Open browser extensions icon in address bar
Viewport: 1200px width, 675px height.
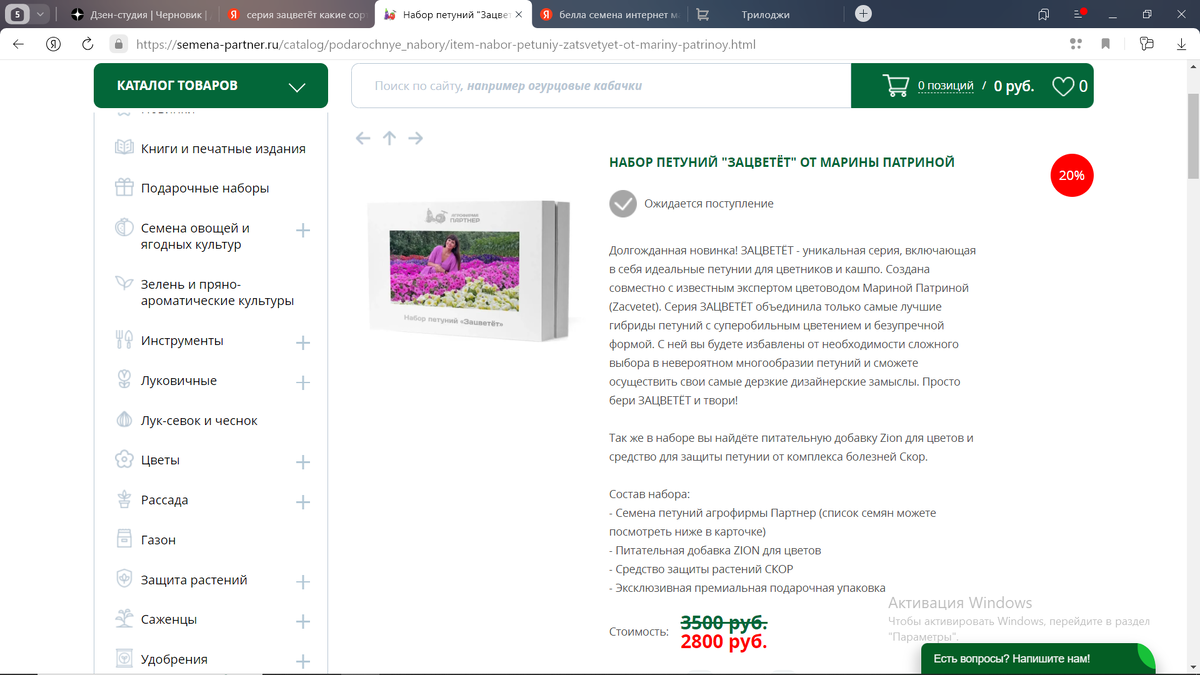point(1076,44)
